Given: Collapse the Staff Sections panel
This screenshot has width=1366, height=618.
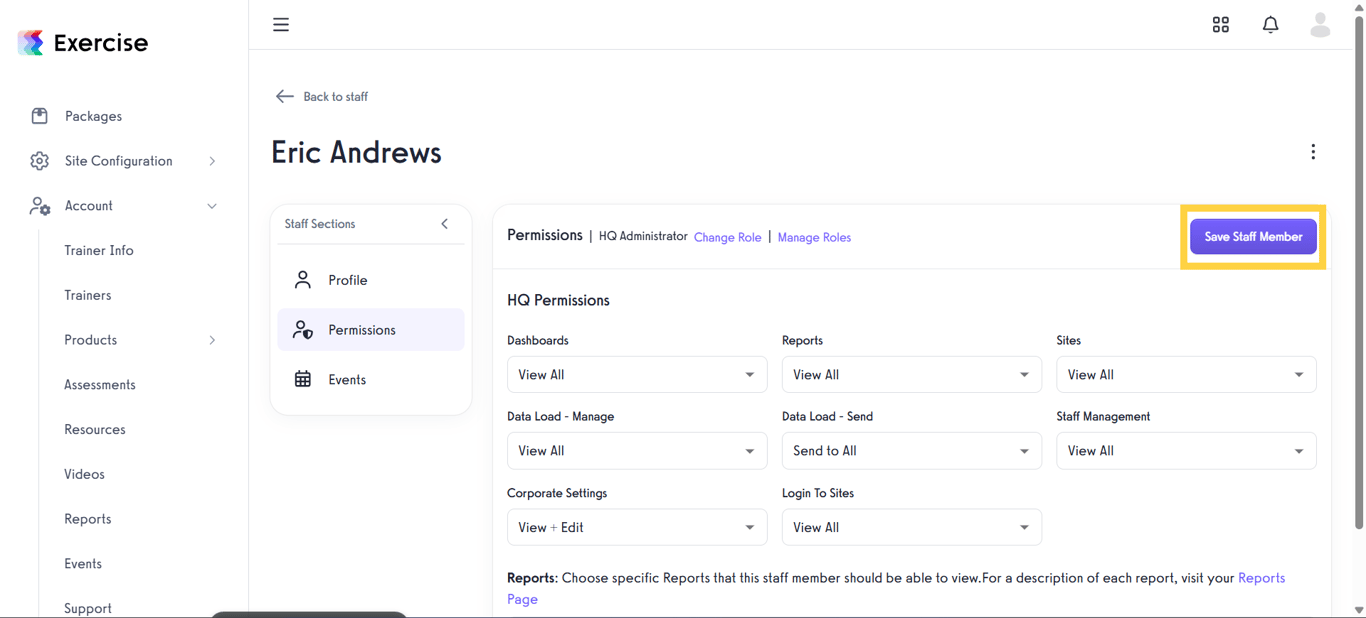Looking at the screenshot, I should click(x=445, y=224).
